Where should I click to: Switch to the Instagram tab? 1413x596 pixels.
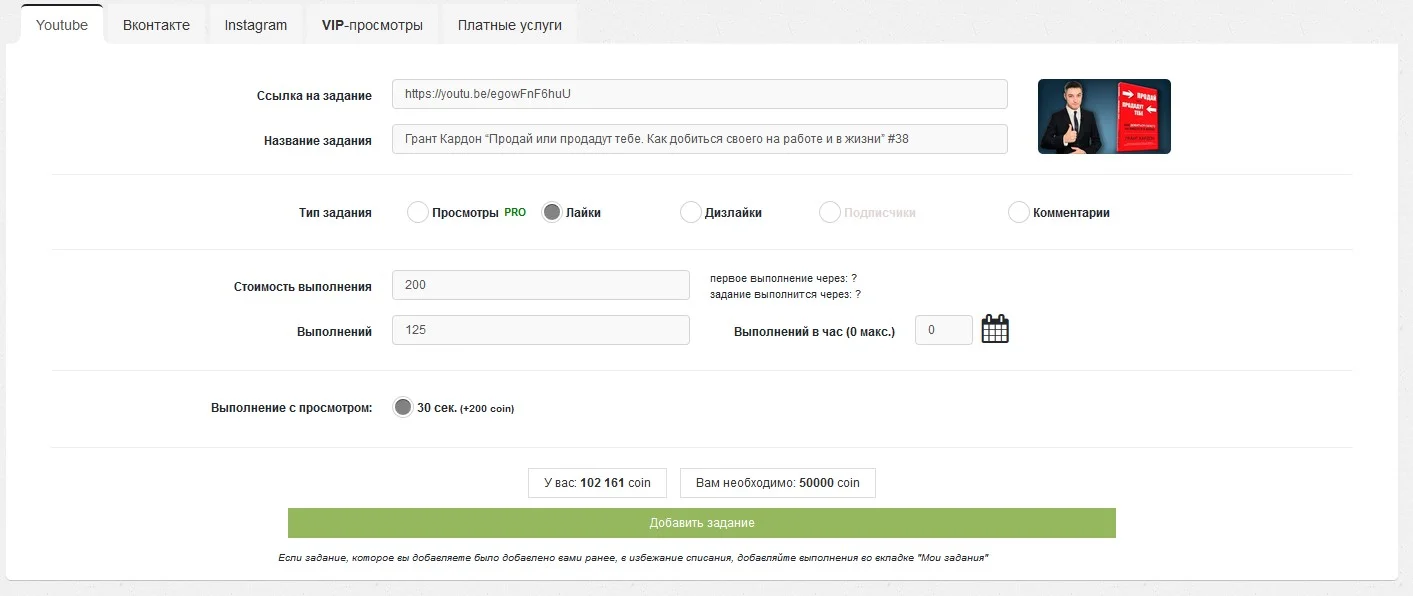coord(255,25)
